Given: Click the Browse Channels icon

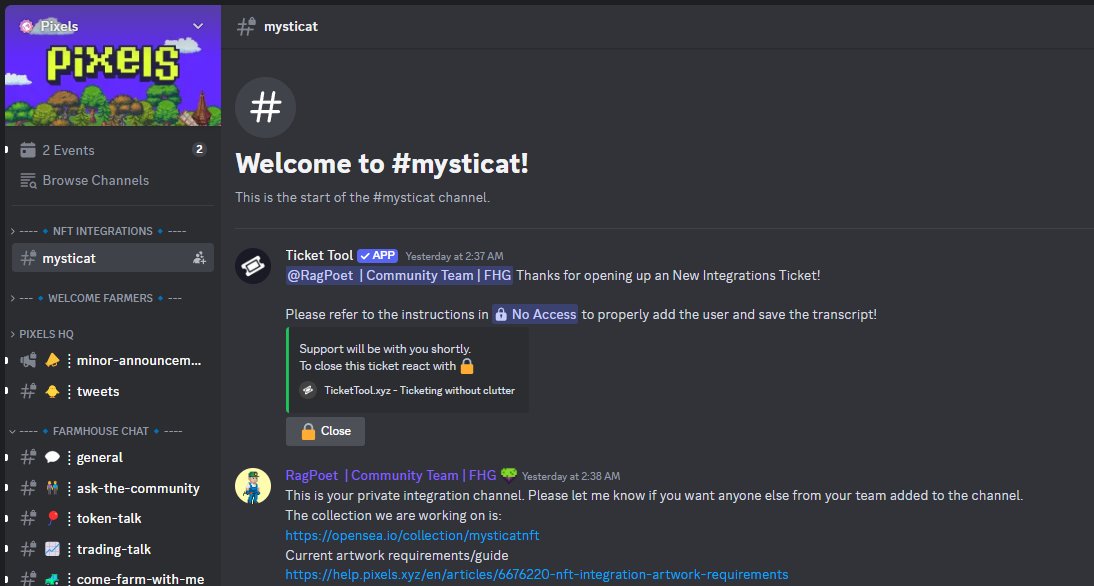Looking at the screenshot, I should (28, 180).
